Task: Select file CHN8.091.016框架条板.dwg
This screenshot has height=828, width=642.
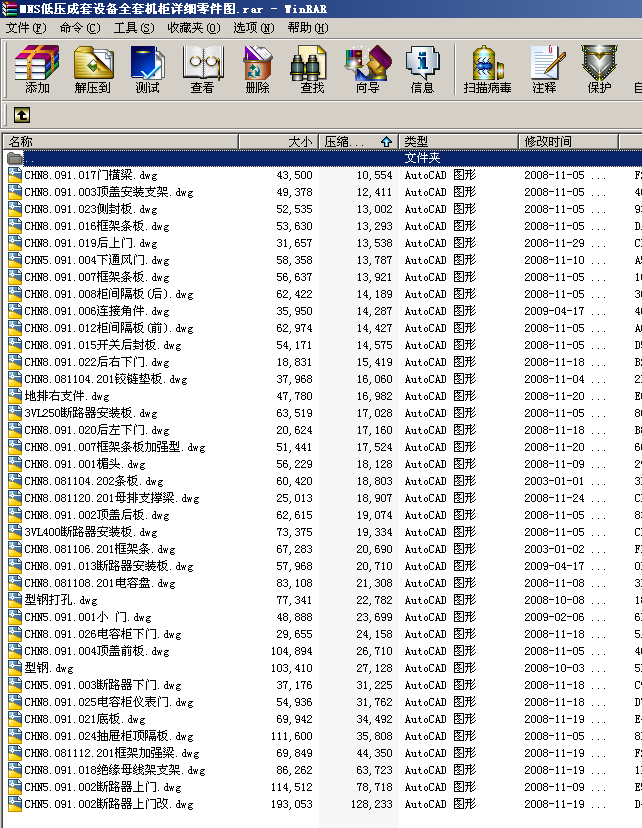Action: (x=97, y=226)
